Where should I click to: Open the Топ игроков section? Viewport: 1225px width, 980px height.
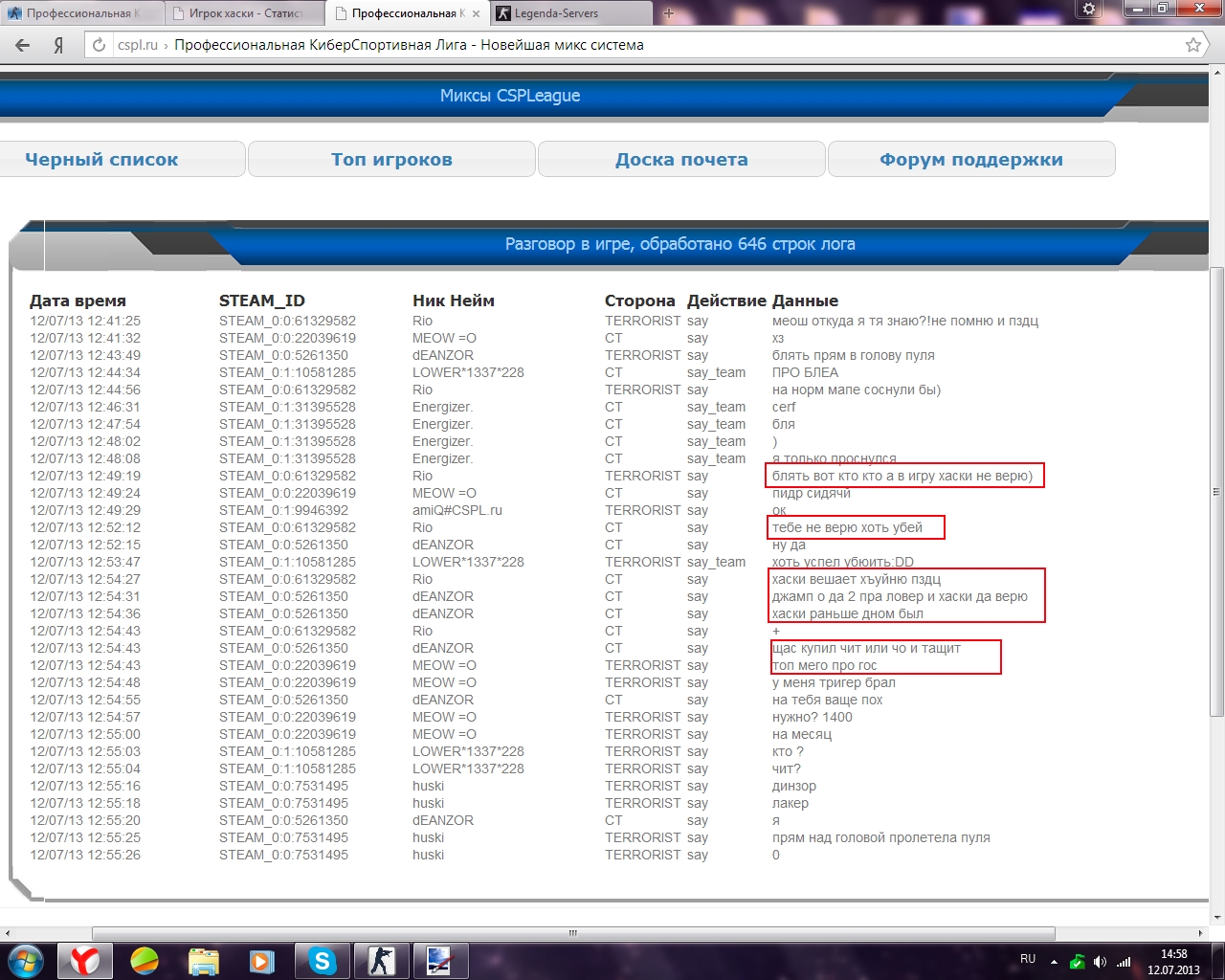pos(391,160)
